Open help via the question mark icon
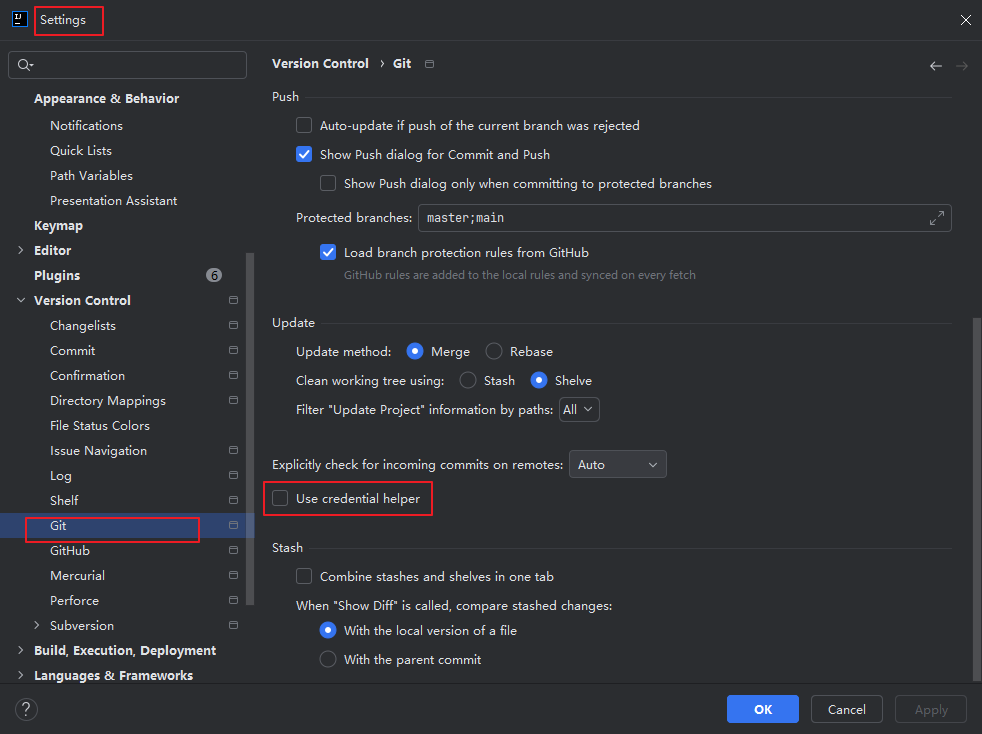This screenshot has width=982, height=734. pyautogui.click(x=26, y=709)
